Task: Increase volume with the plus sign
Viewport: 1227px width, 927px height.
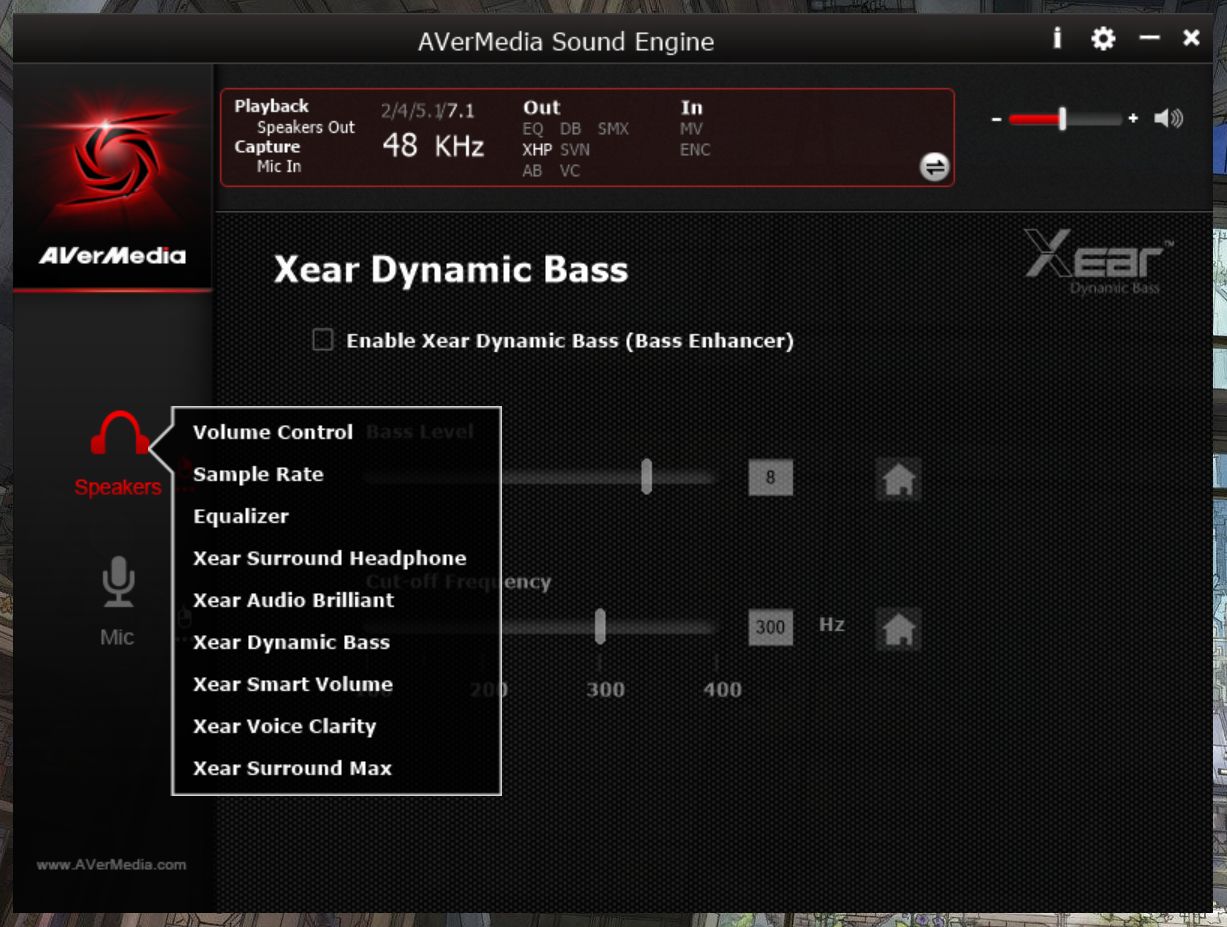Action: coord(1133,118)
